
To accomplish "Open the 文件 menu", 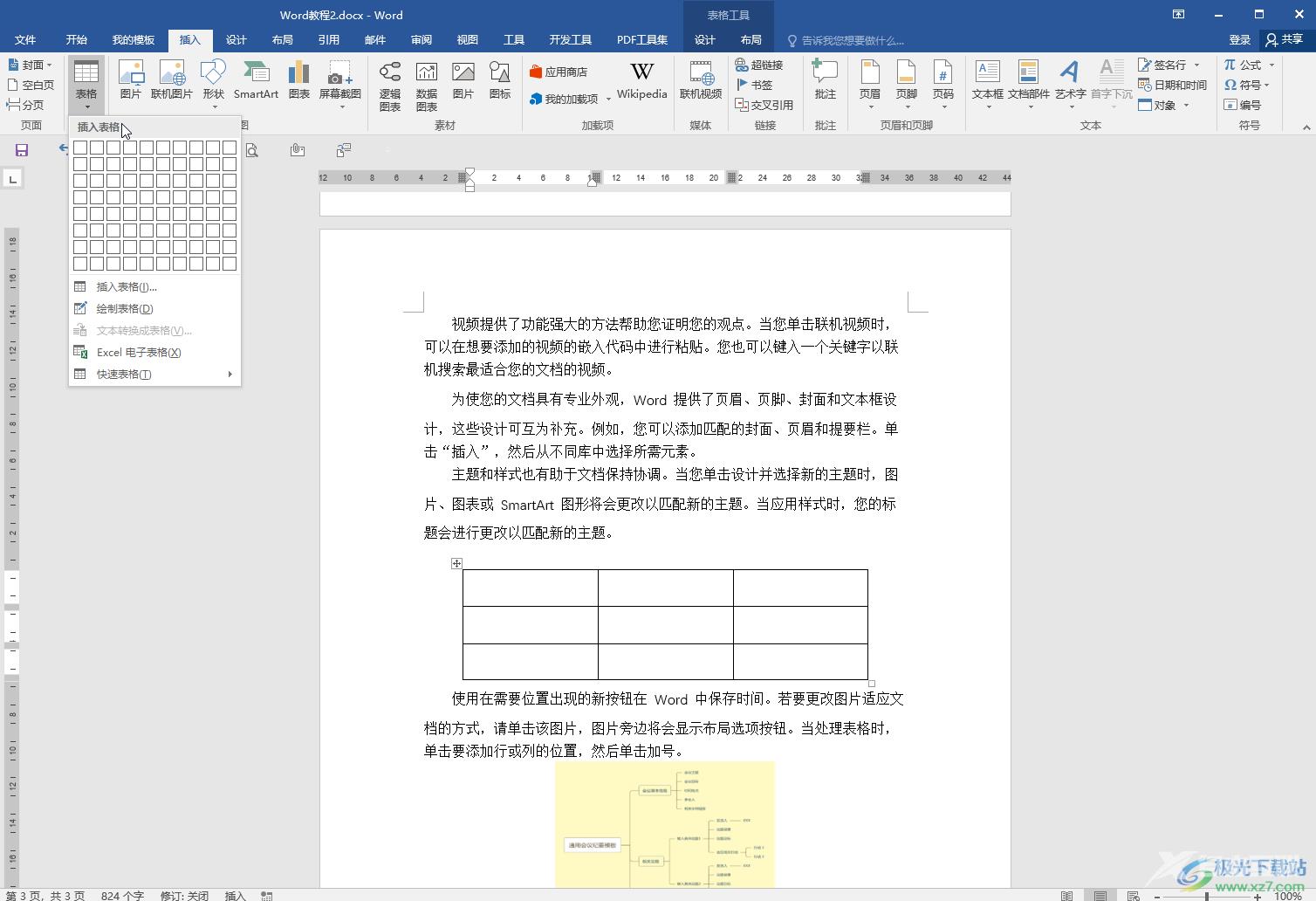I will (25, 39).
